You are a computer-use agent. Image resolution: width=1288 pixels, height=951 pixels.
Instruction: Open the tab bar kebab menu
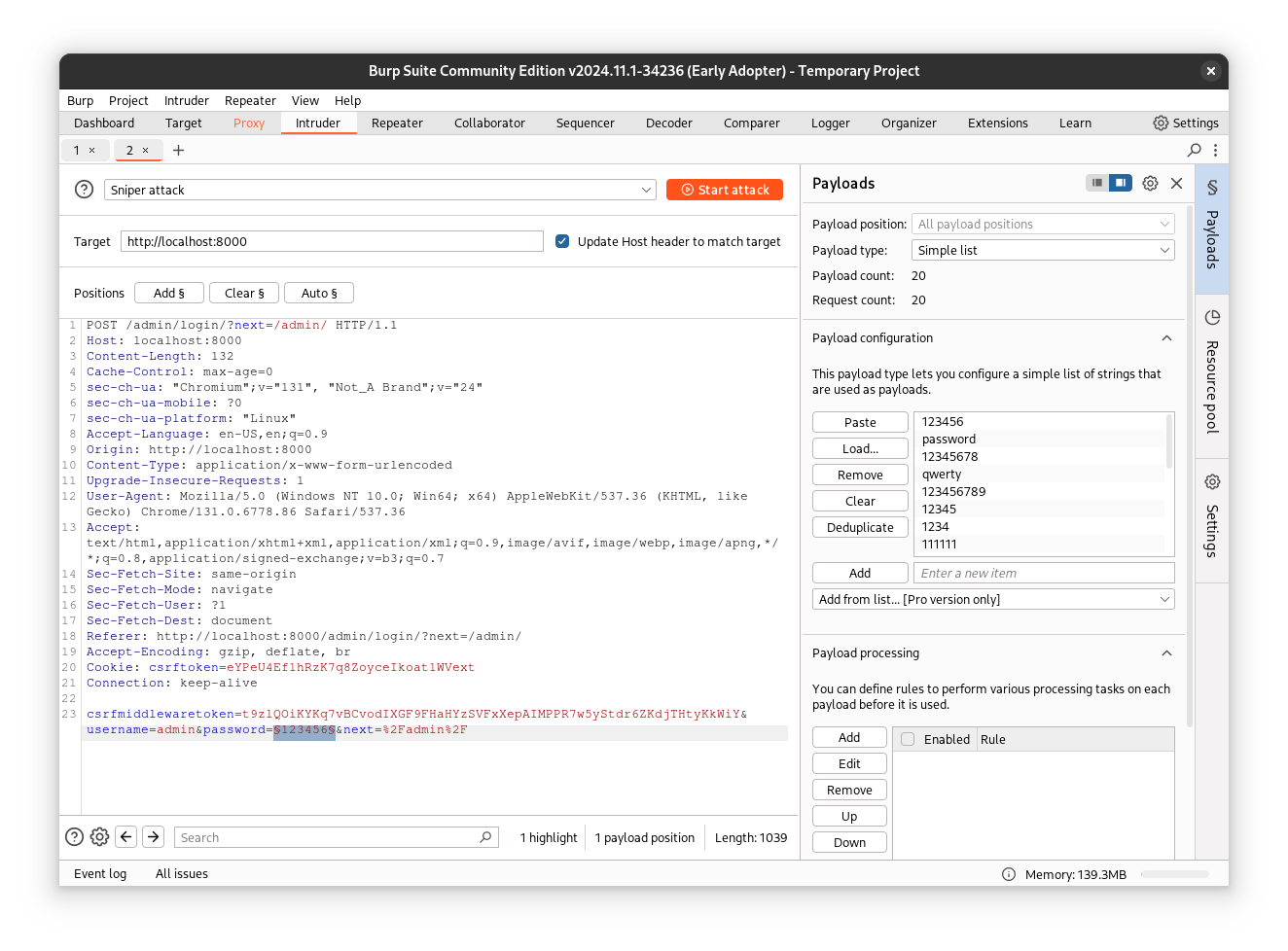pyautogui.click(x=1215, y=150)
